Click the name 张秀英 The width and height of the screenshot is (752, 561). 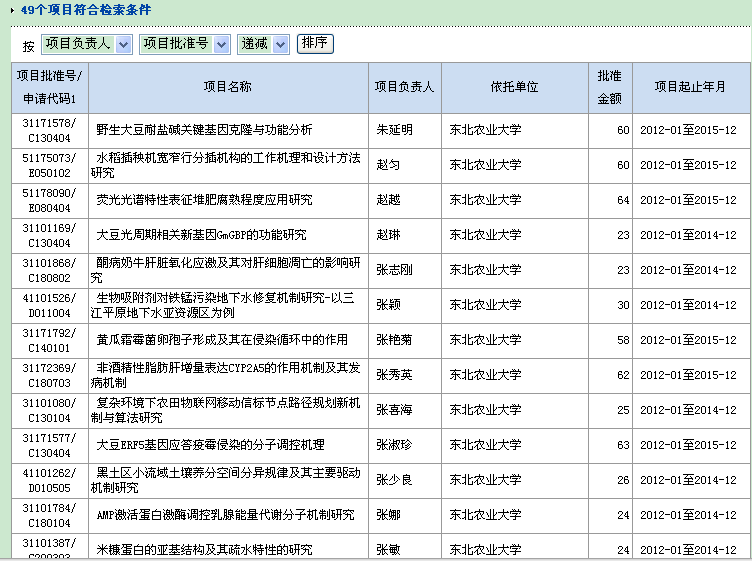[x=394, y=375]
